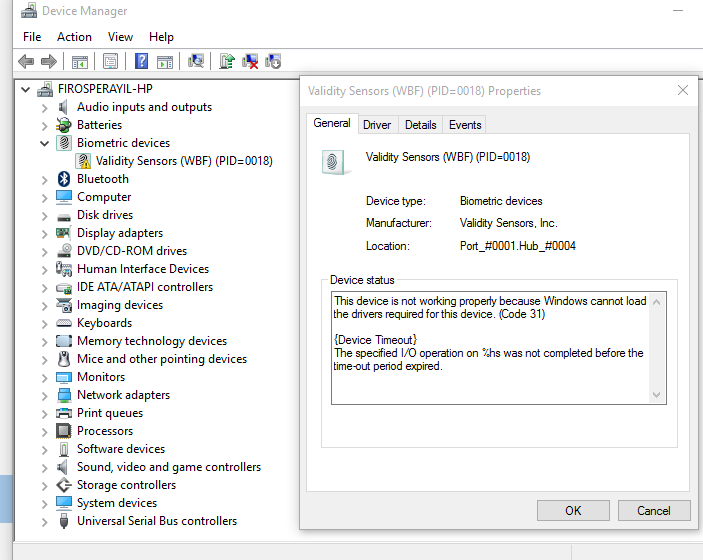Click the Universal Serial Bus controllers icon
Viewport: 703px width, 560px height.
click(64, 521)
